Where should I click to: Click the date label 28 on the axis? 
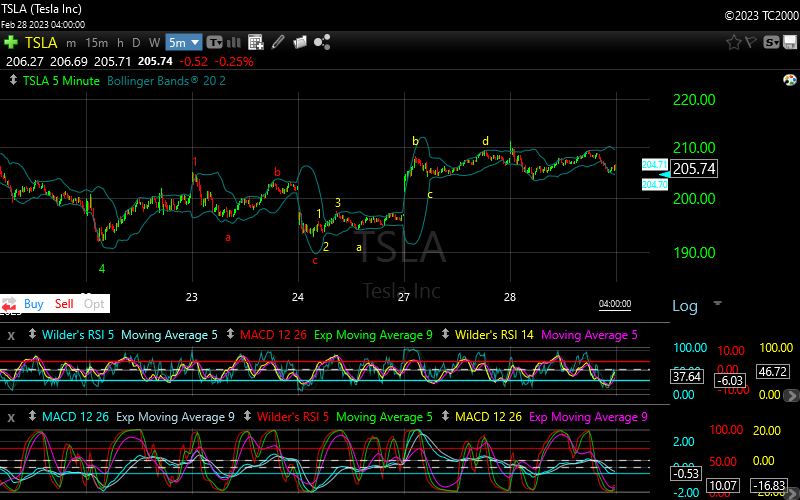click(510, 297)
